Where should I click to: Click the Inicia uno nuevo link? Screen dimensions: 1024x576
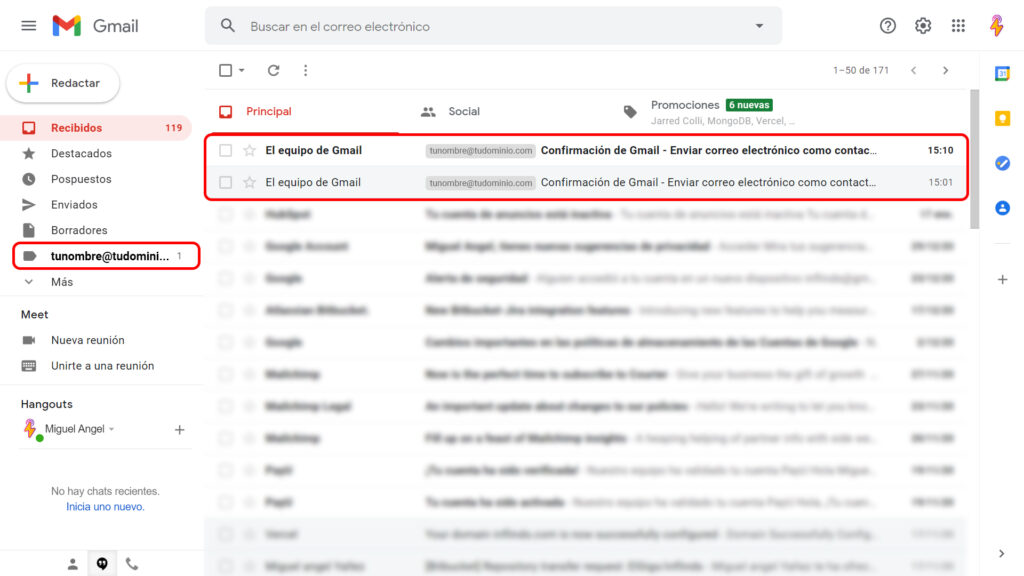coord(105,507)
